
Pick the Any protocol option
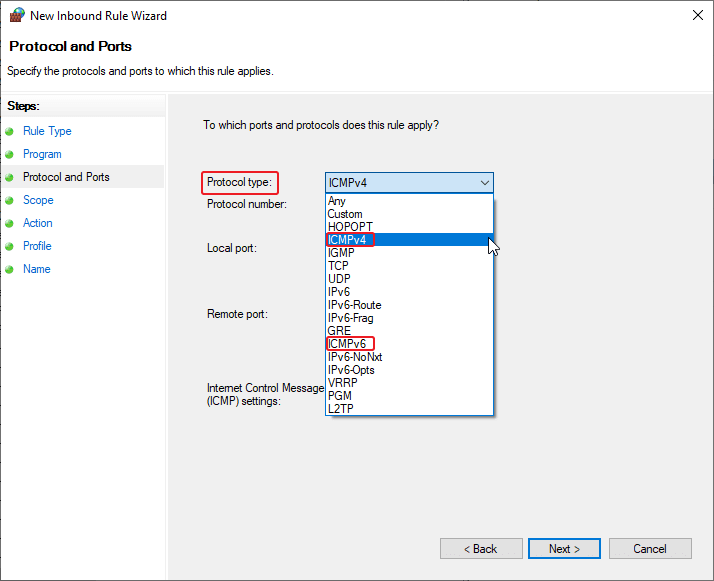pos(337,201)
